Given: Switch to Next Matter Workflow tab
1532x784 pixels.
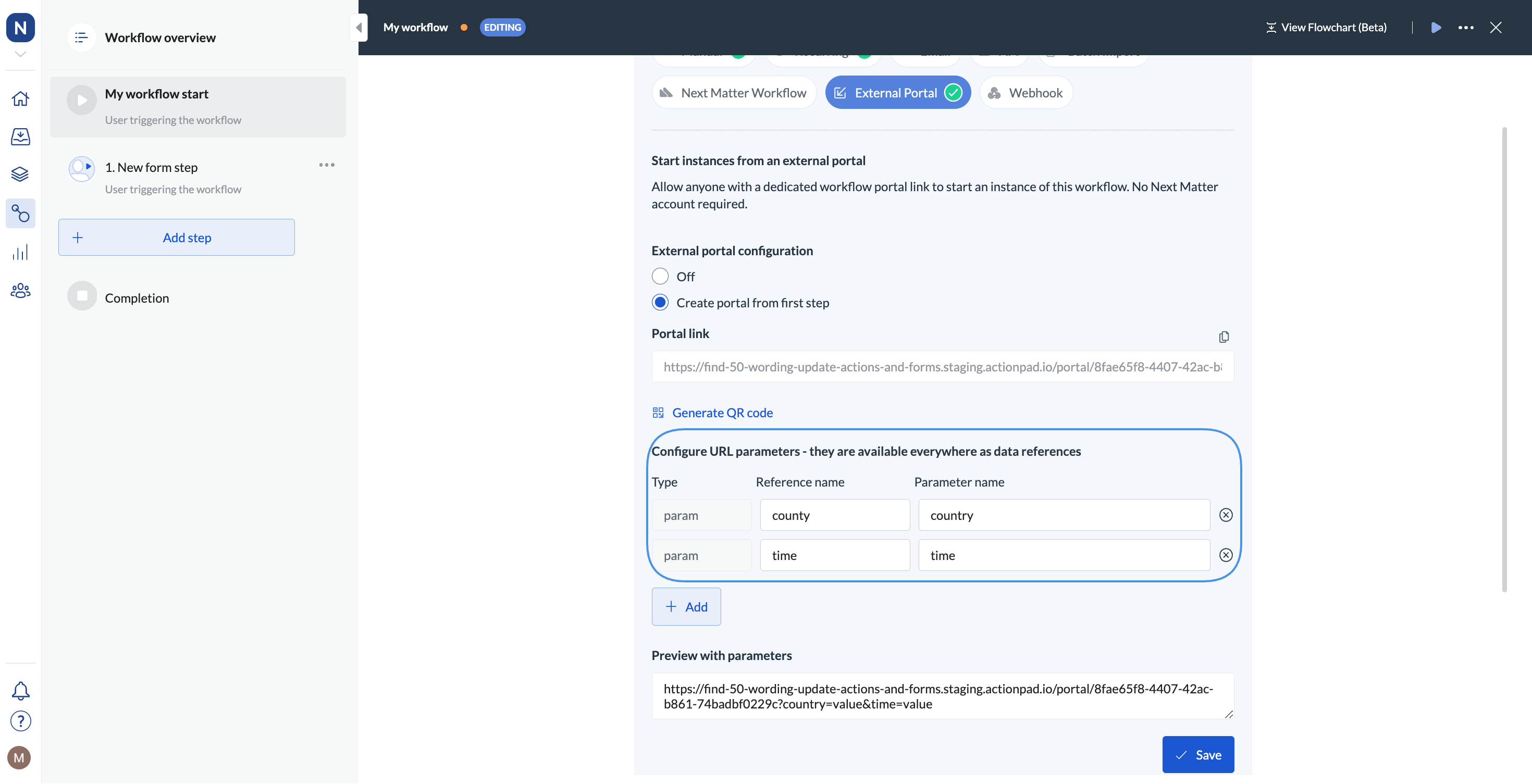Looking at the screenshot, I should (x=734, y=93).
